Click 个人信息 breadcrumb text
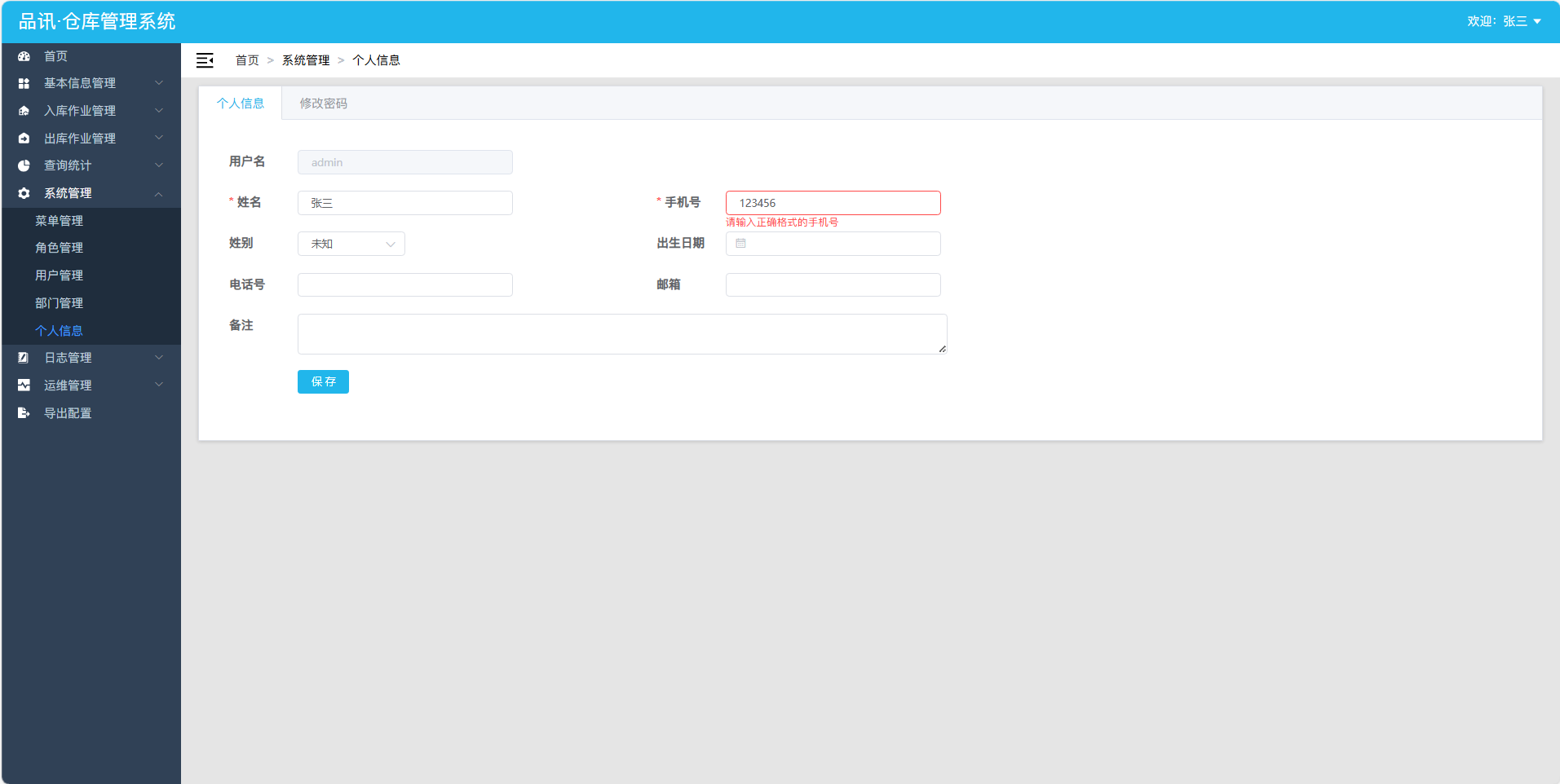Viewport: 1560px width, 784px height. (376, 60)
